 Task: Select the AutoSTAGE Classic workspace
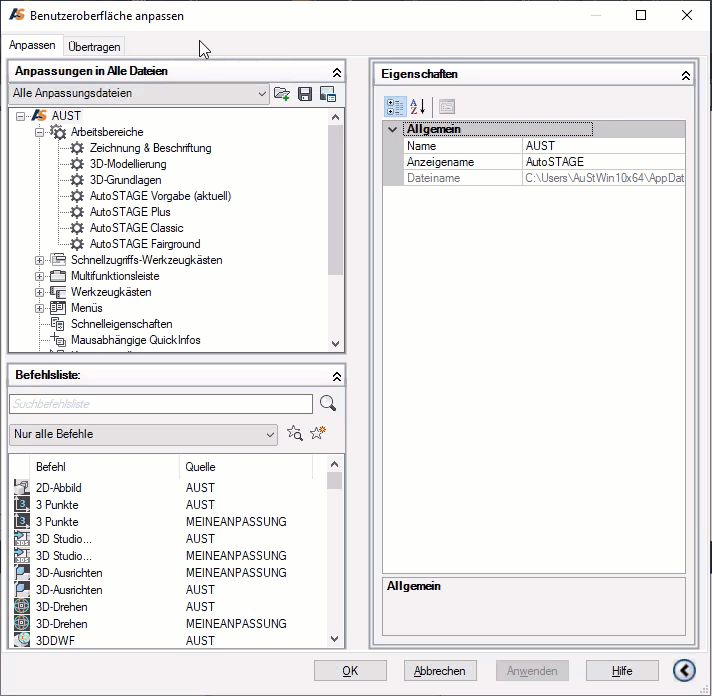(x=136, y=227)
